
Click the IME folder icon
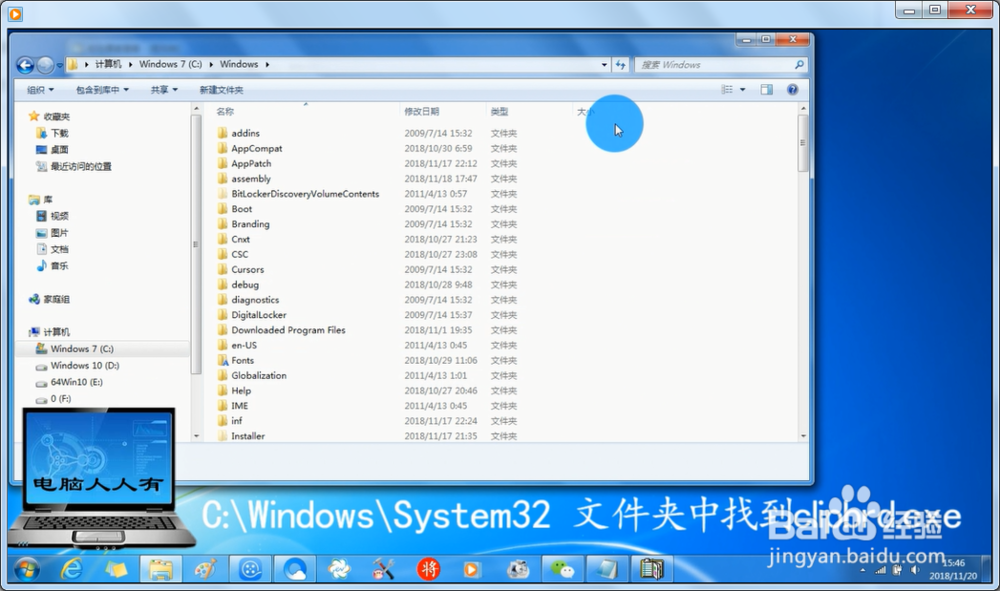pyautogui.click(x=223, y=405)
